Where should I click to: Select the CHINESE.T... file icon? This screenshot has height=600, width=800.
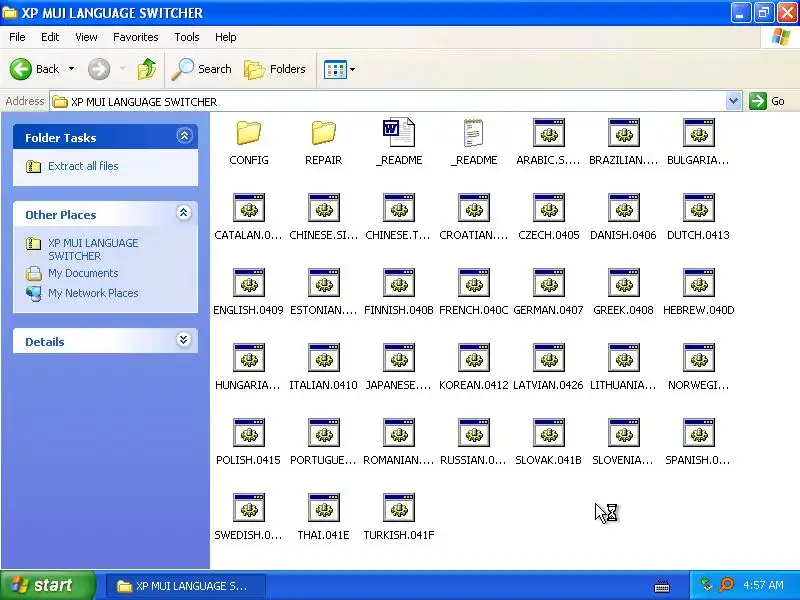[x=398, y=208]
